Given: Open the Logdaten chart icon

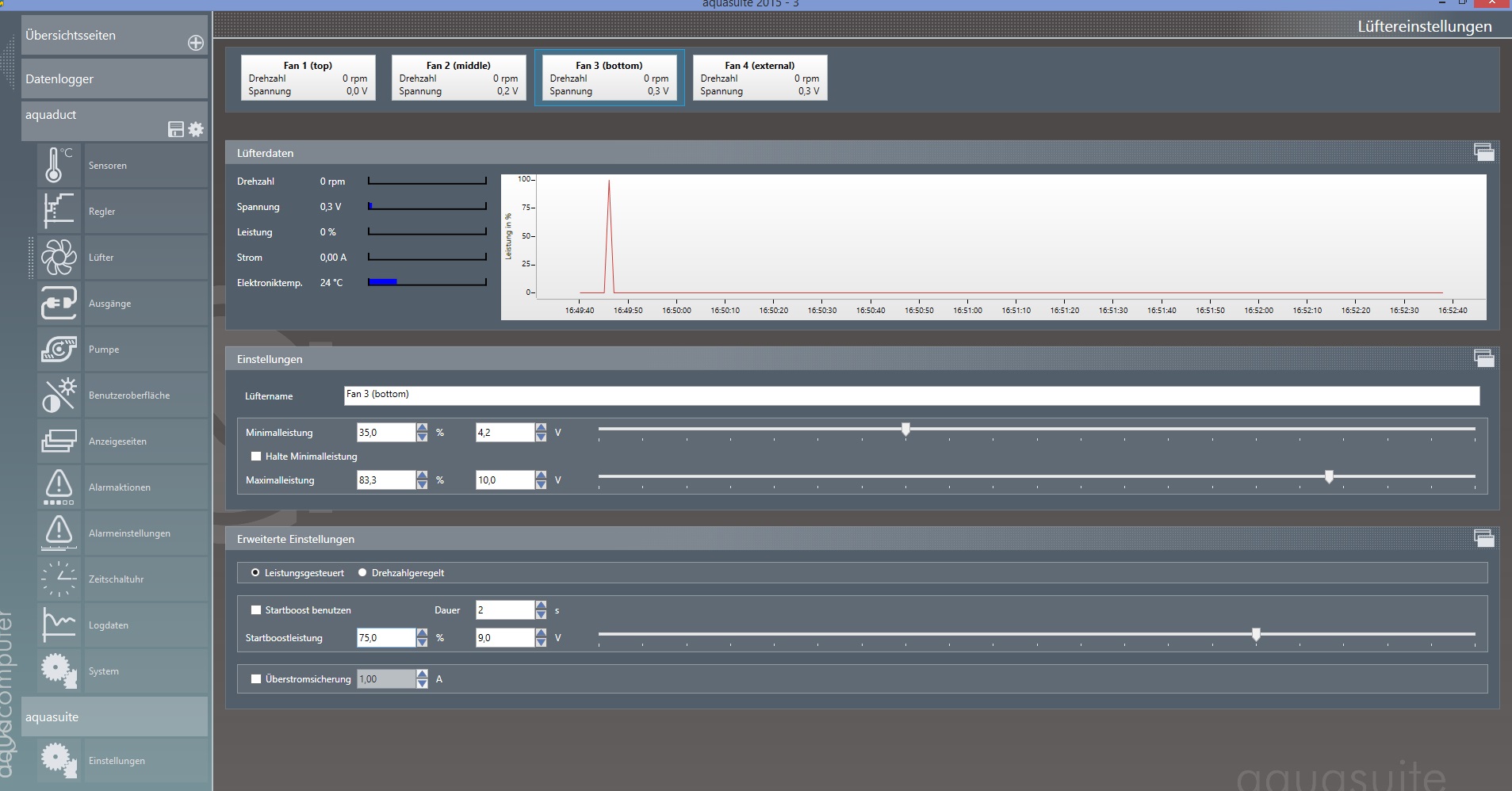Looking at the screenshot, I should (59, 625).
